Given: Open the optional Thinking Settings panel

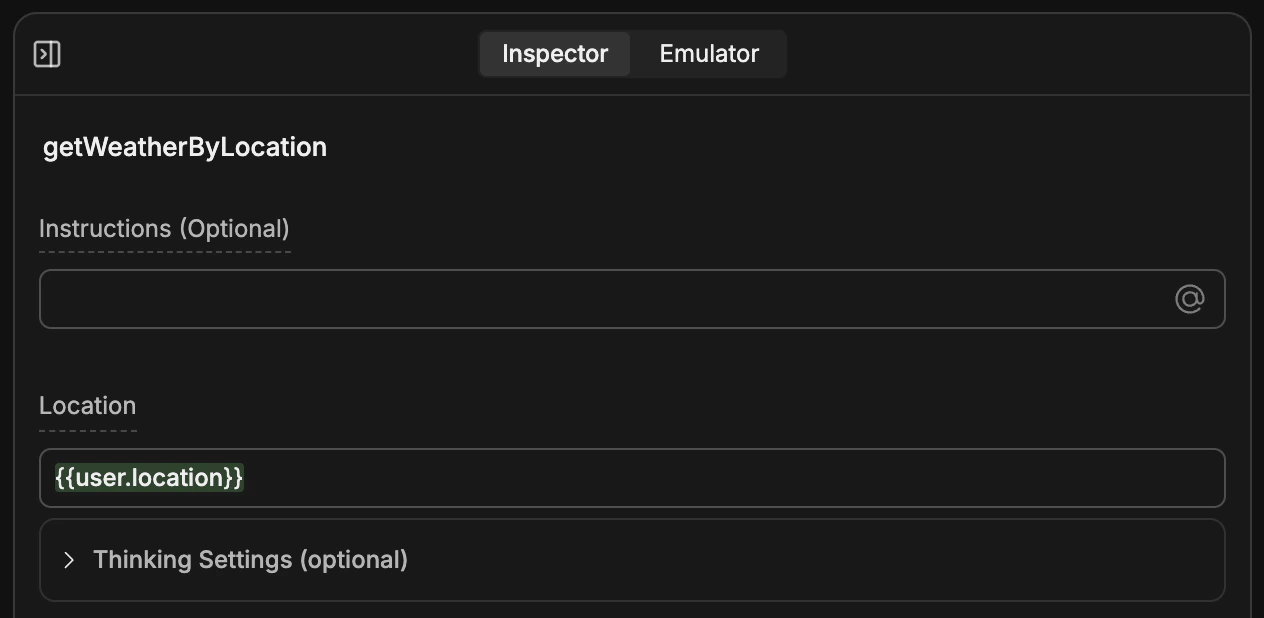Looking at the screenshot, I should pos(250,560).
